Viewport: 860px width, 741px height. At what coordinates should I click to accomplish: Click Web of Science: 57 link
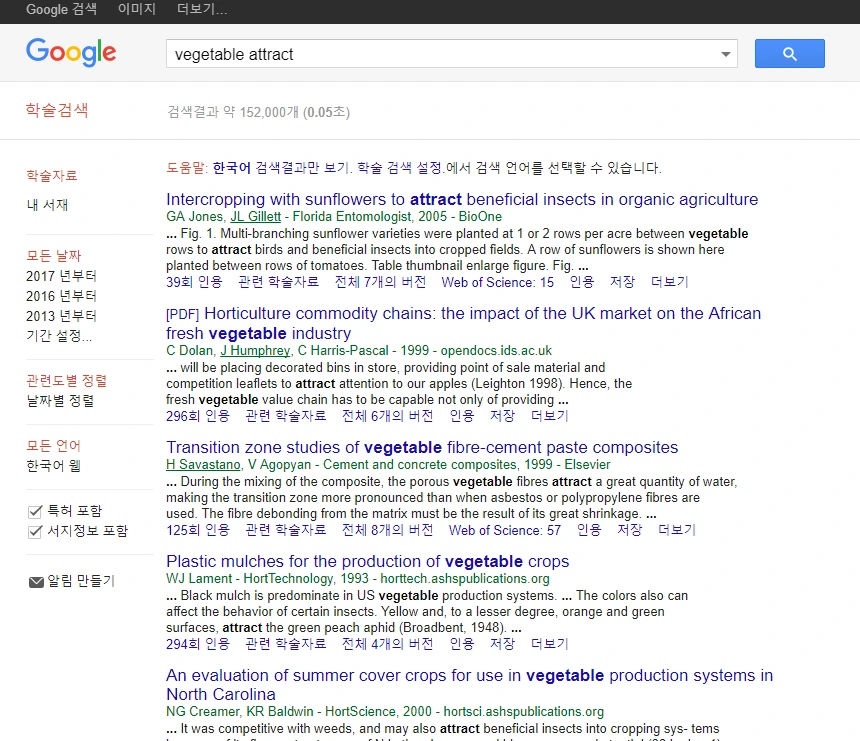505,530
